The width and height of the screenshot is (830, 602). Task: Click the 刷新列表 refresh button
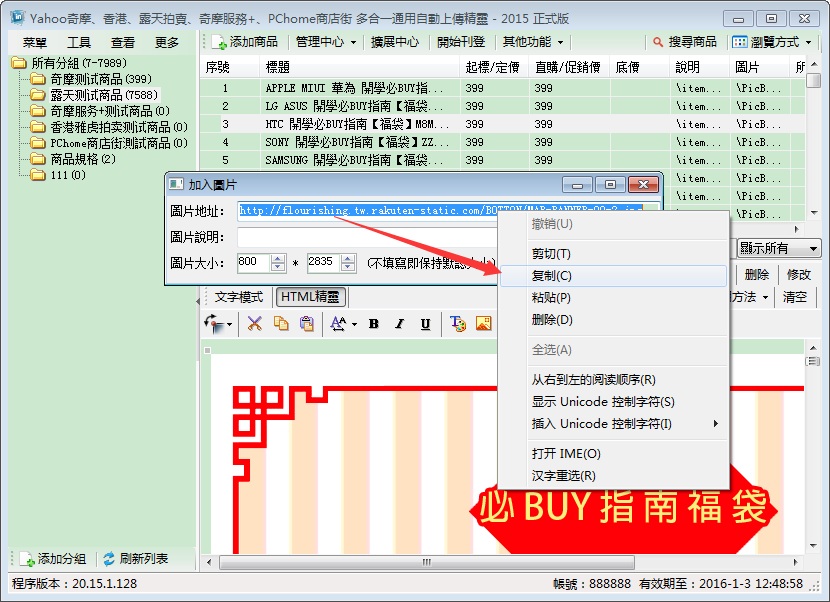point(136,559)
